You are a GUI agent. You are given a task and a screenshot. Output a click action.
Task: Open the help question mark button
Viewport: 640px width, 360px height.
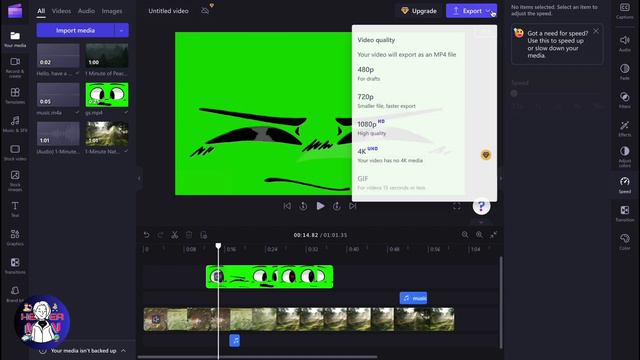[x=481, y=206]
